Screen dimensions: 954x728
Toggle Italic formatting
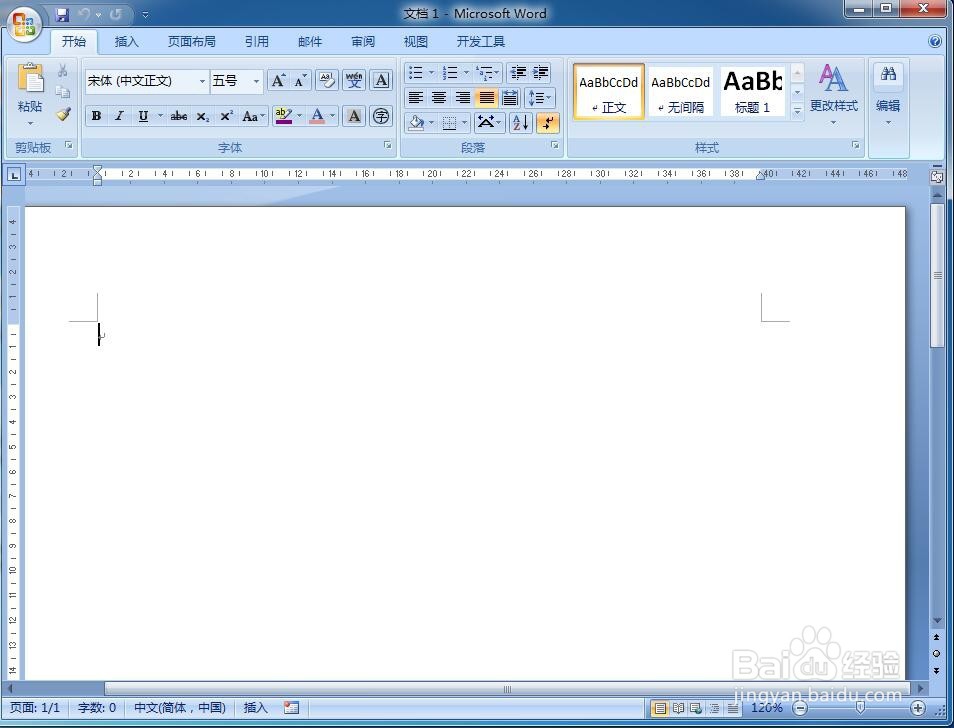(x=119, y=116)
